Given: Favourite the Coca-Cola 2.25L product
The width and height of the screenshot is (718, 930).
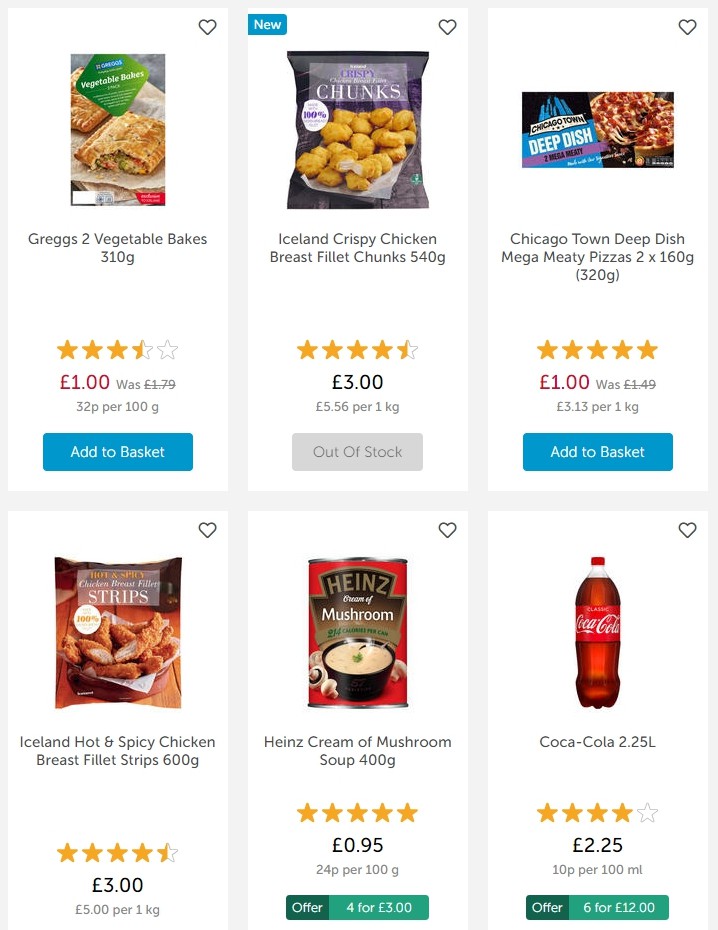Looking at the screenshot, I should click(x=687, y=530).
